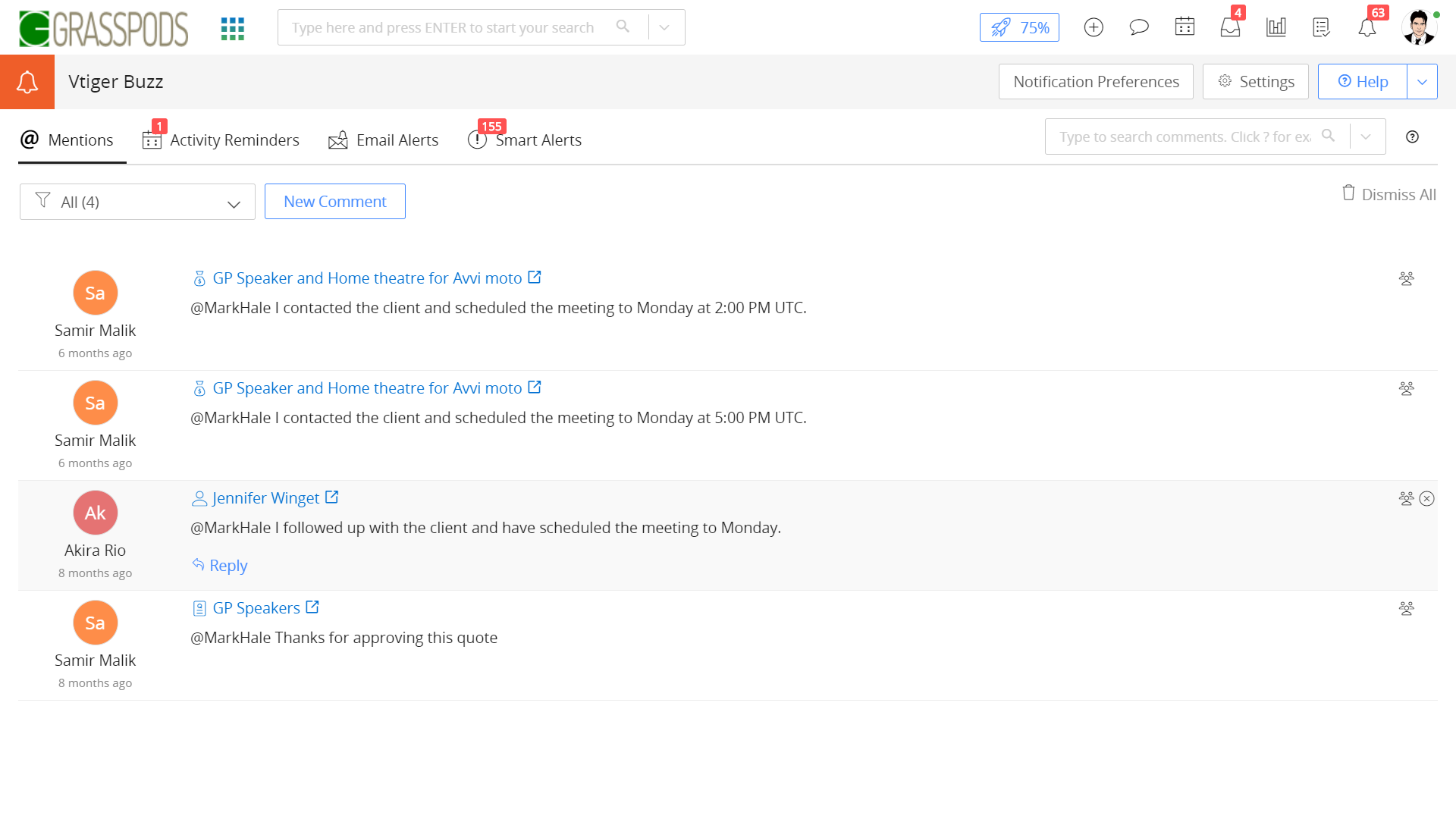Toggle followers on Akira Rio's comment row
Viewport: 1456px width, 819px height.
coord(1407,499)
